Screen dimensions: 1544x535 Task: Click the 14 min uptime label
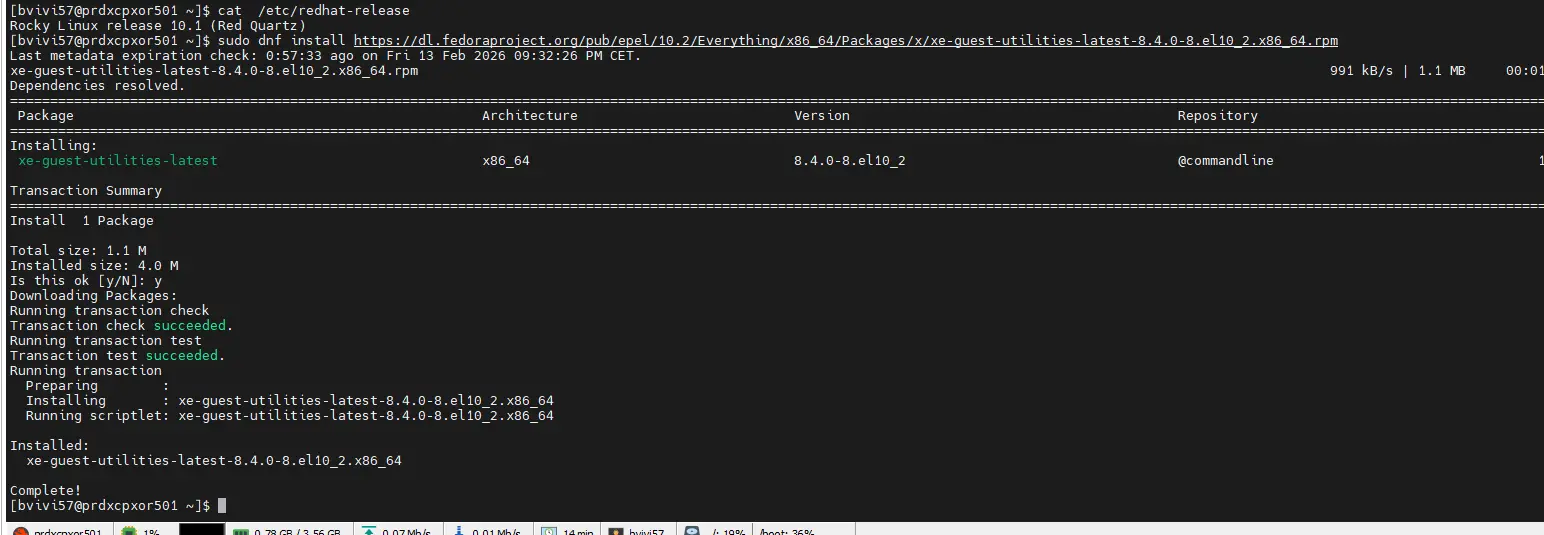tap(578, 531)
